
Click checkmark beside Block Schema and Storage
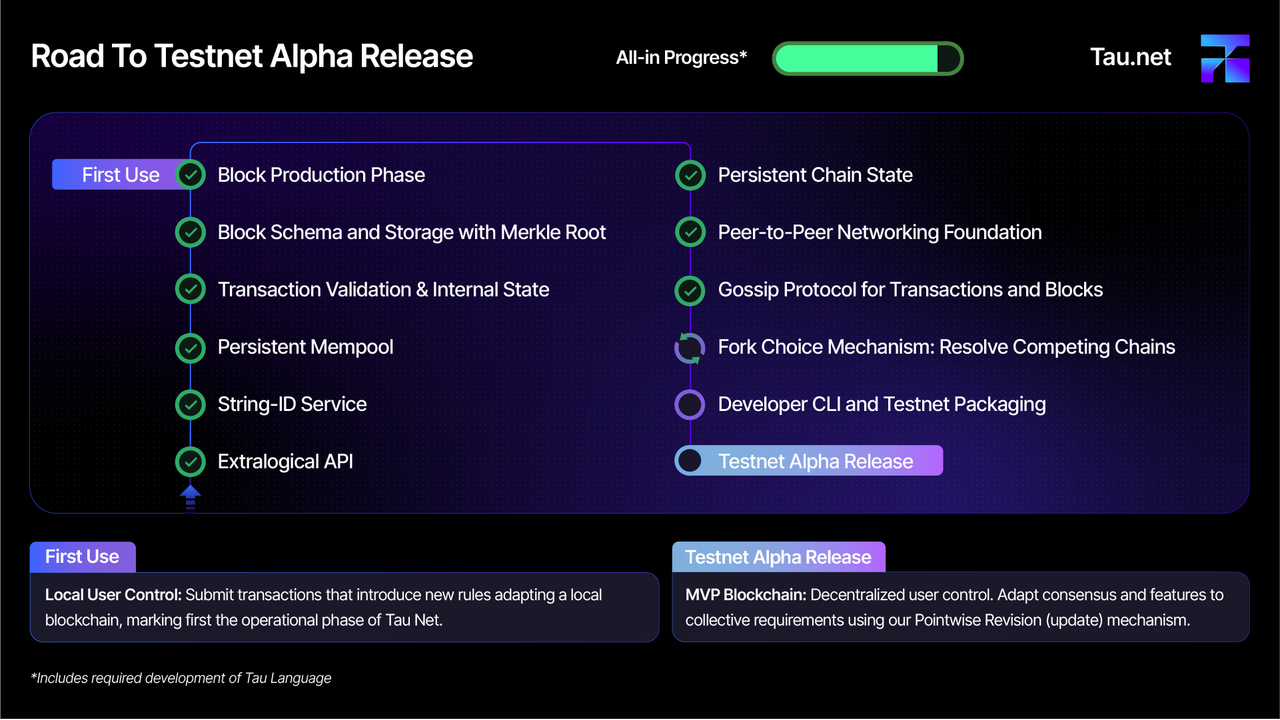point(190,232)
